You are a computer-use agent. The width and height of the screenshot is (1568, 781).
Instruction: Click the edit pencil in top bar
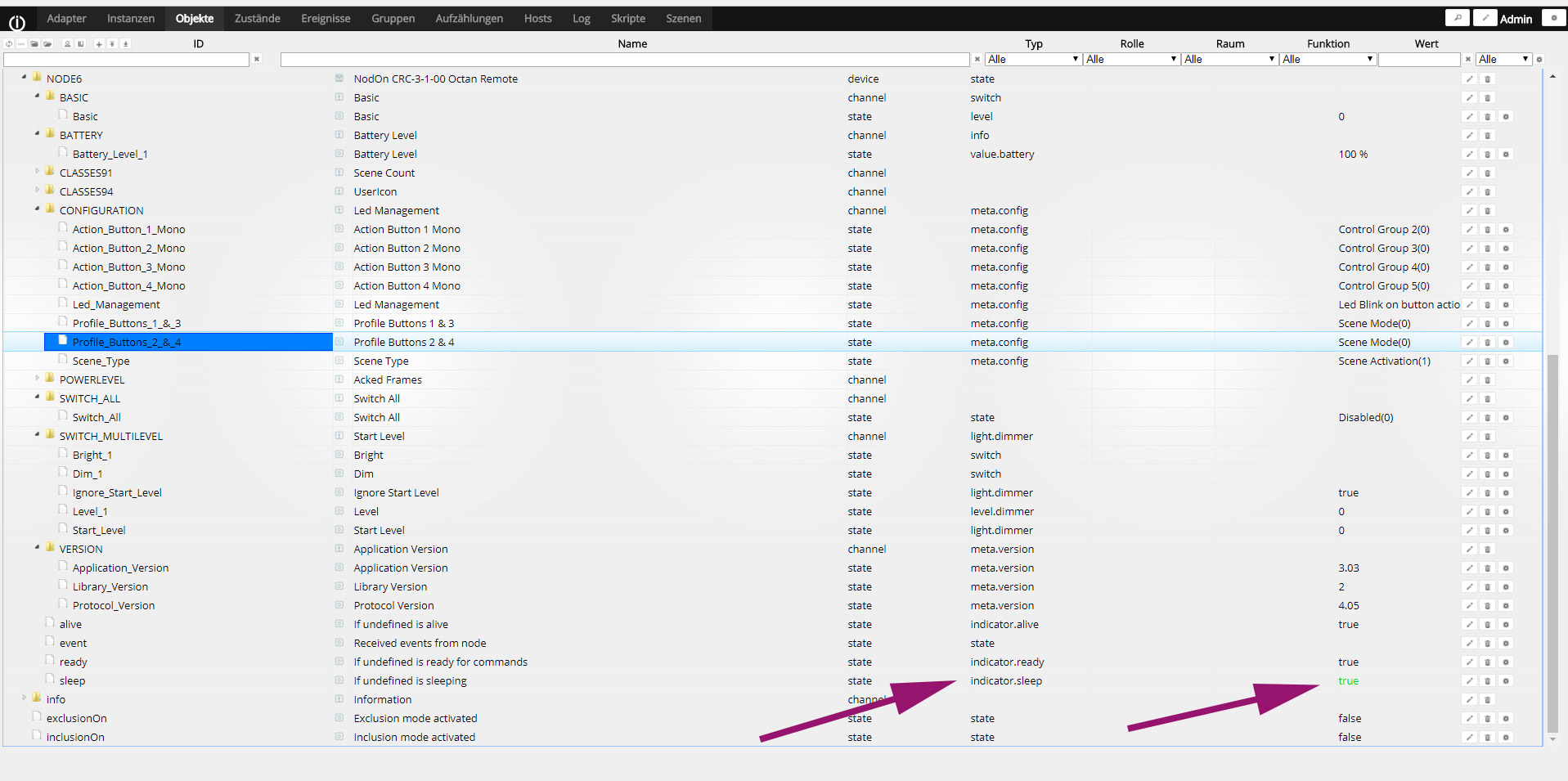(x=1485, y=18)
